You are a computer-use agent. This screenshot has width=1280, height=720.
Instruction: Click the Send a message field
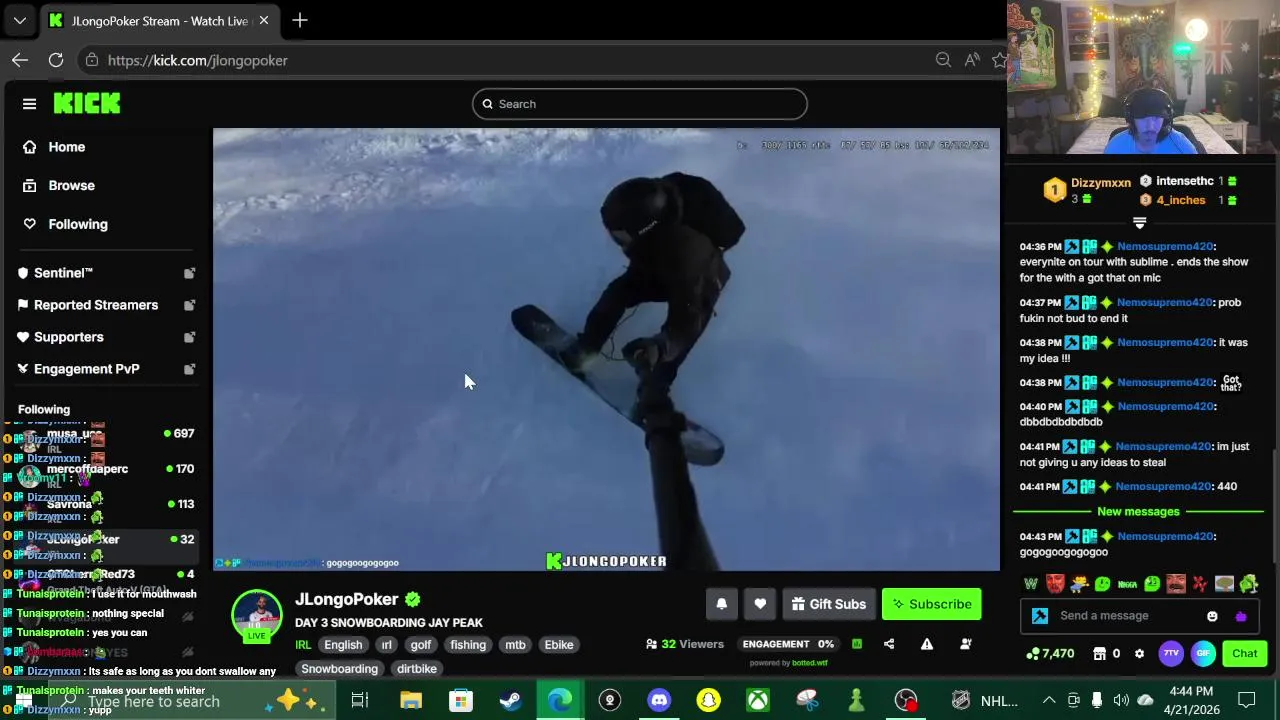pyautogui.click(x=1125, y=616)
